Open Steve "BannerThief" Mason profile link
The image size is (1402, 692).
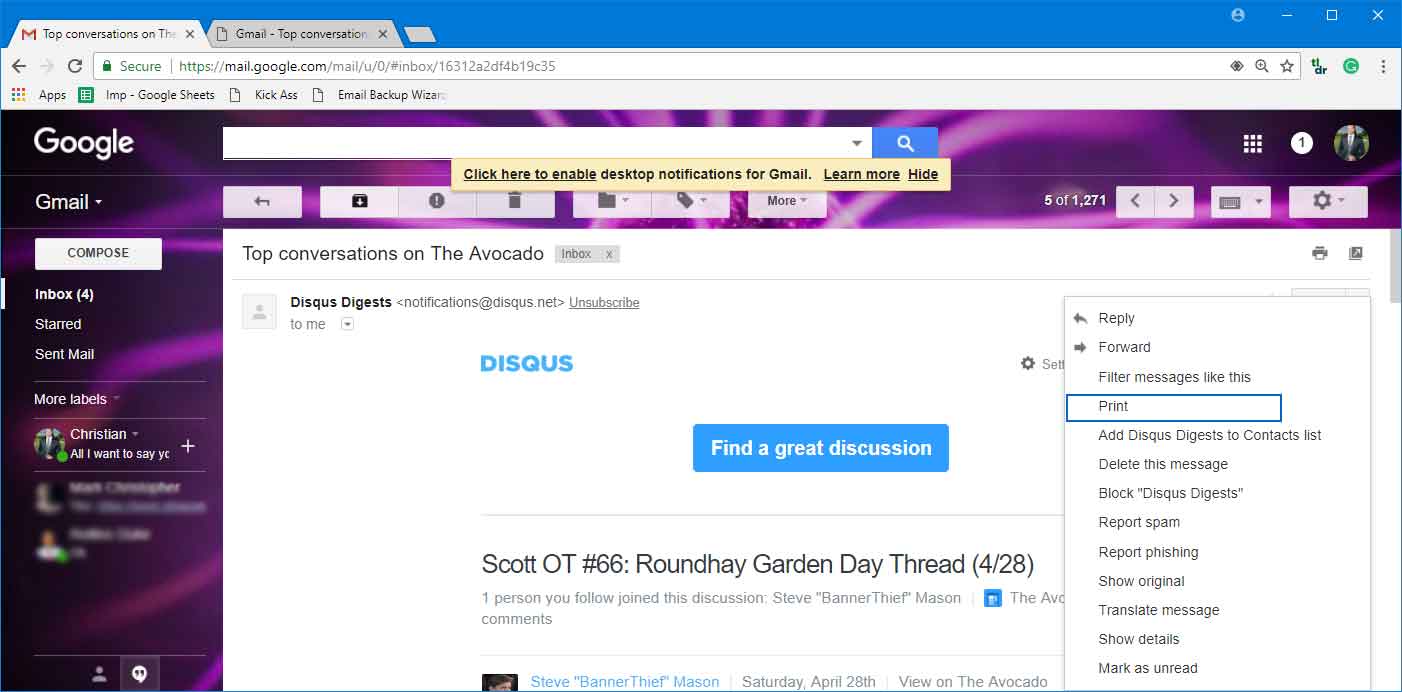point(625,682)
